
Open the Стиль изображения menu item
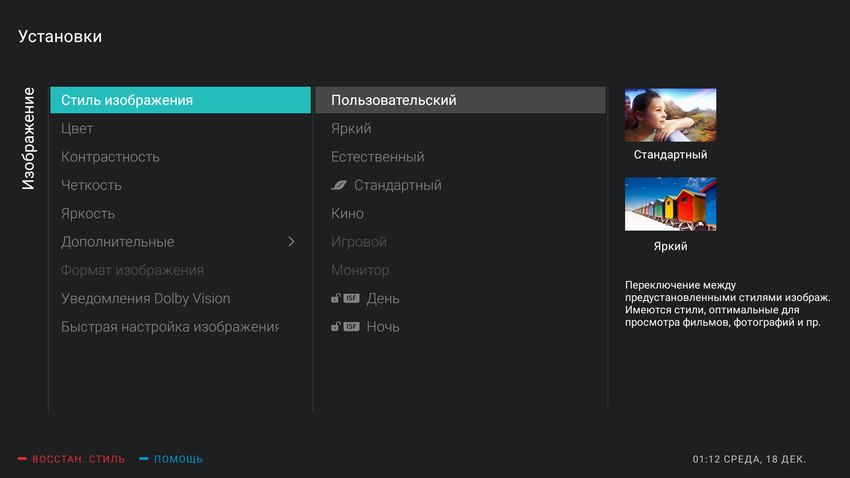(127, 100)
